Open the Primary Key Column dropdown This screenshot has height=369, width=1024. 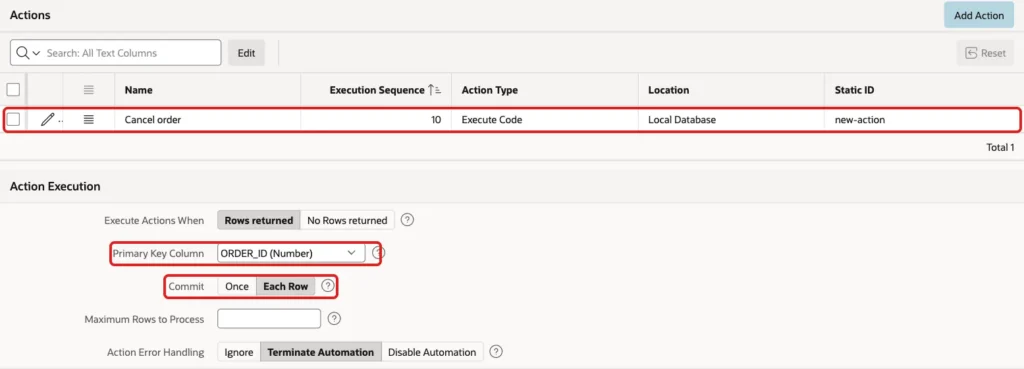coord(291,253)
